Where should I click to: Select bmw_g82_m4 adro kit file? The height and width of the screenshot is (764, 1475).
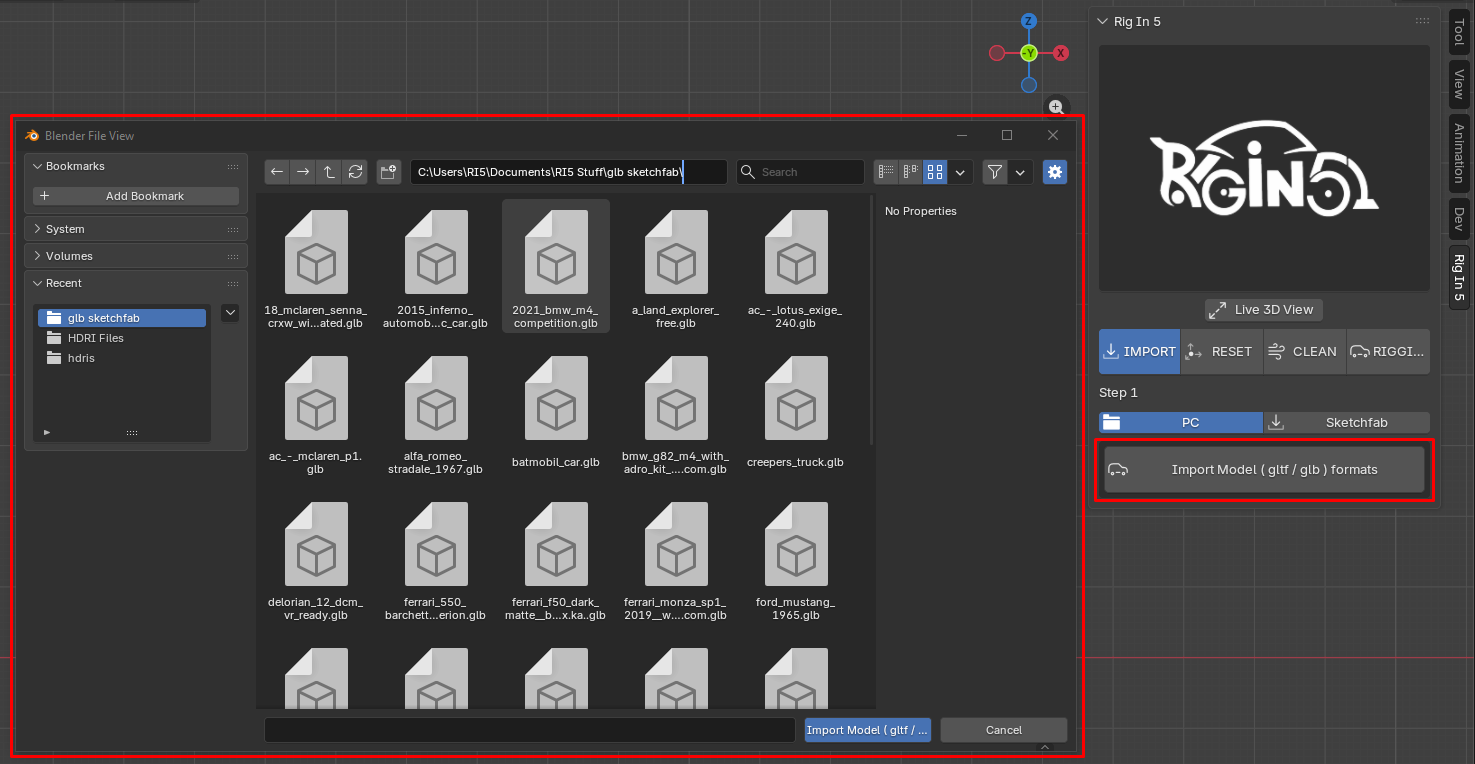[676, 414]
